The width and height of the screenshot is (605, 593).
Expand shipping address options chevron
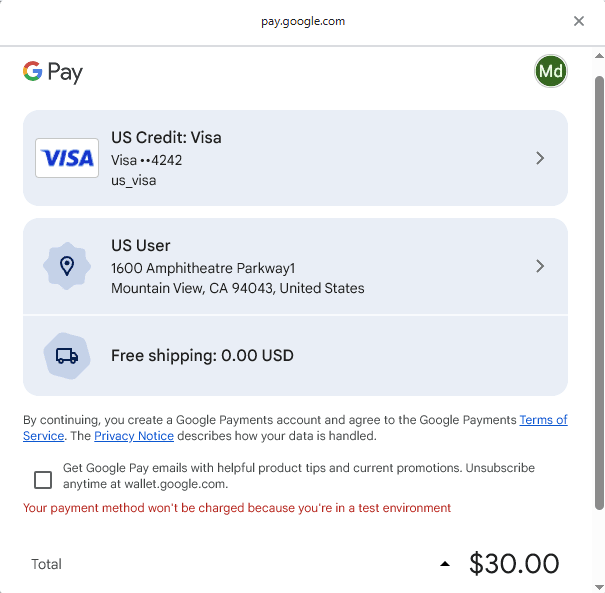tap(540, 266)
